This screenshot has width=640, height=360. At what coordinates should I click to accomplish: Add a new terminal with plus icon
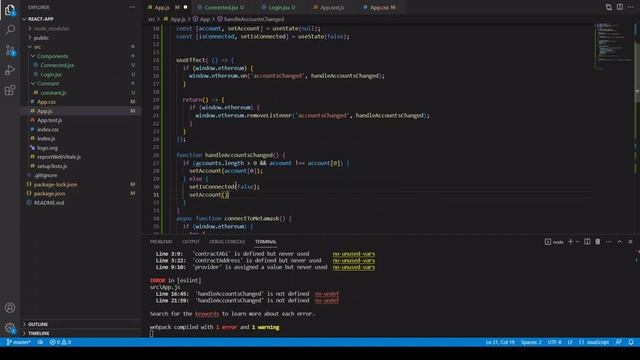click(571, 242)
